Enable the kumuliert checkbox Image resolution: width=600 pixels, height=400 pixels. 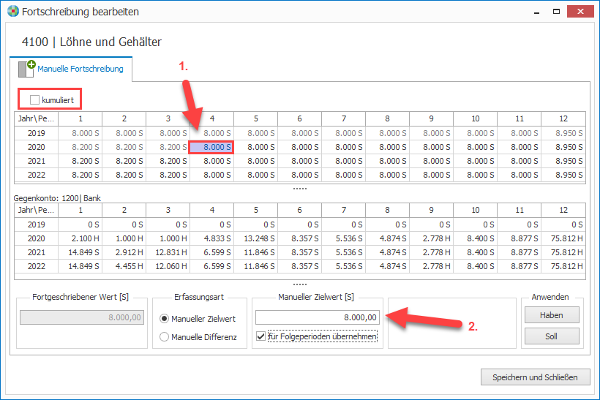pyautogui.click(x=35, y=100)
